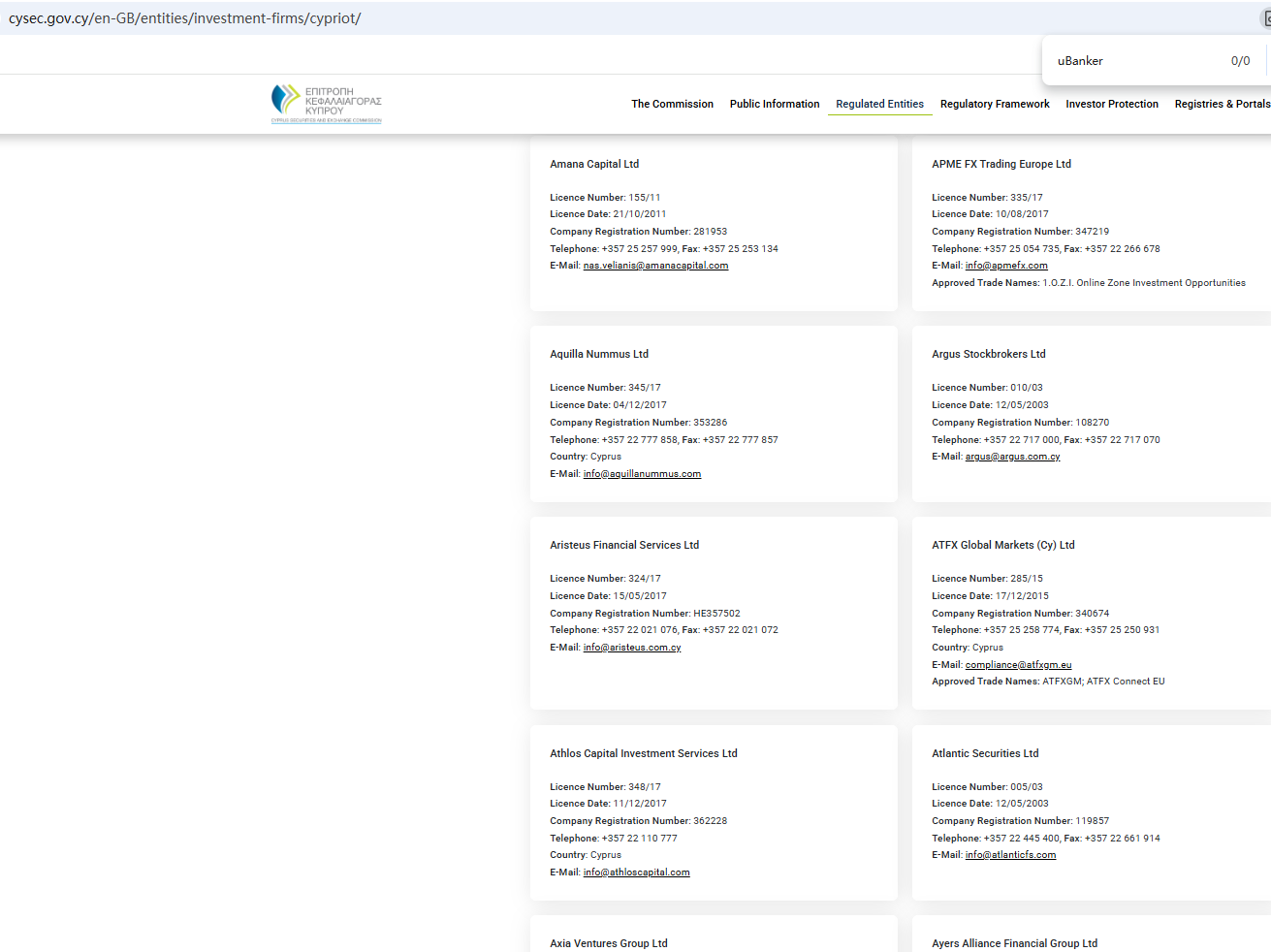Open the Public Information menu
Viewport: 1271px width, 952px height.
click(x=774, y=104)
